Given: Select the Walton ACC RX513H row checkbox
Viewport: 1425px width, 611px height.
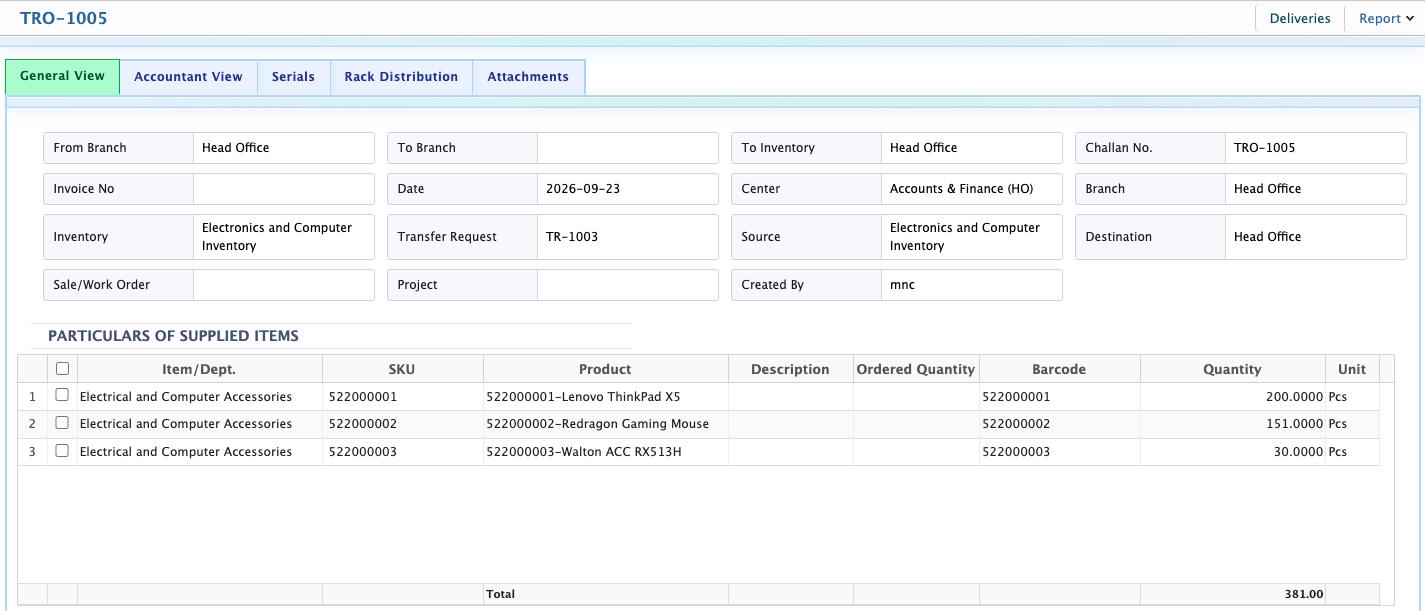Looking at the screenshot, I should [62, 451].
